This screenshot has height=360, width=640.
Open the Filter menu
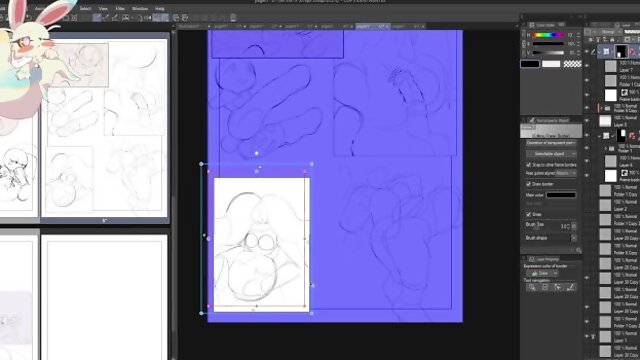pyautogui.click(x=120, y=9)
